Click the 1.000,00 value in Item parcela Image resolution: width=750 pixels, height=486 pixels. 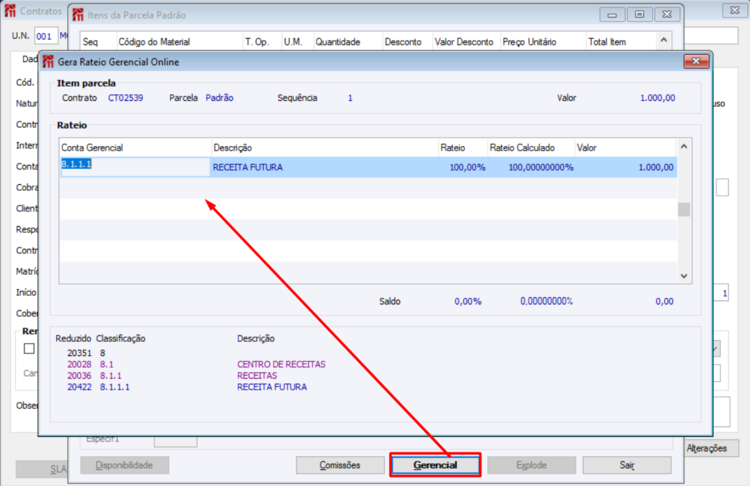tap(658, 98)
